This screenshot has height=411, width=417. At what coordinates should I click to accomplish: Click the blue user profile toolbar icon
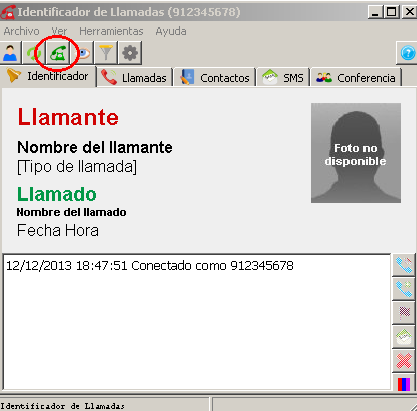click(x=10, y=53)
